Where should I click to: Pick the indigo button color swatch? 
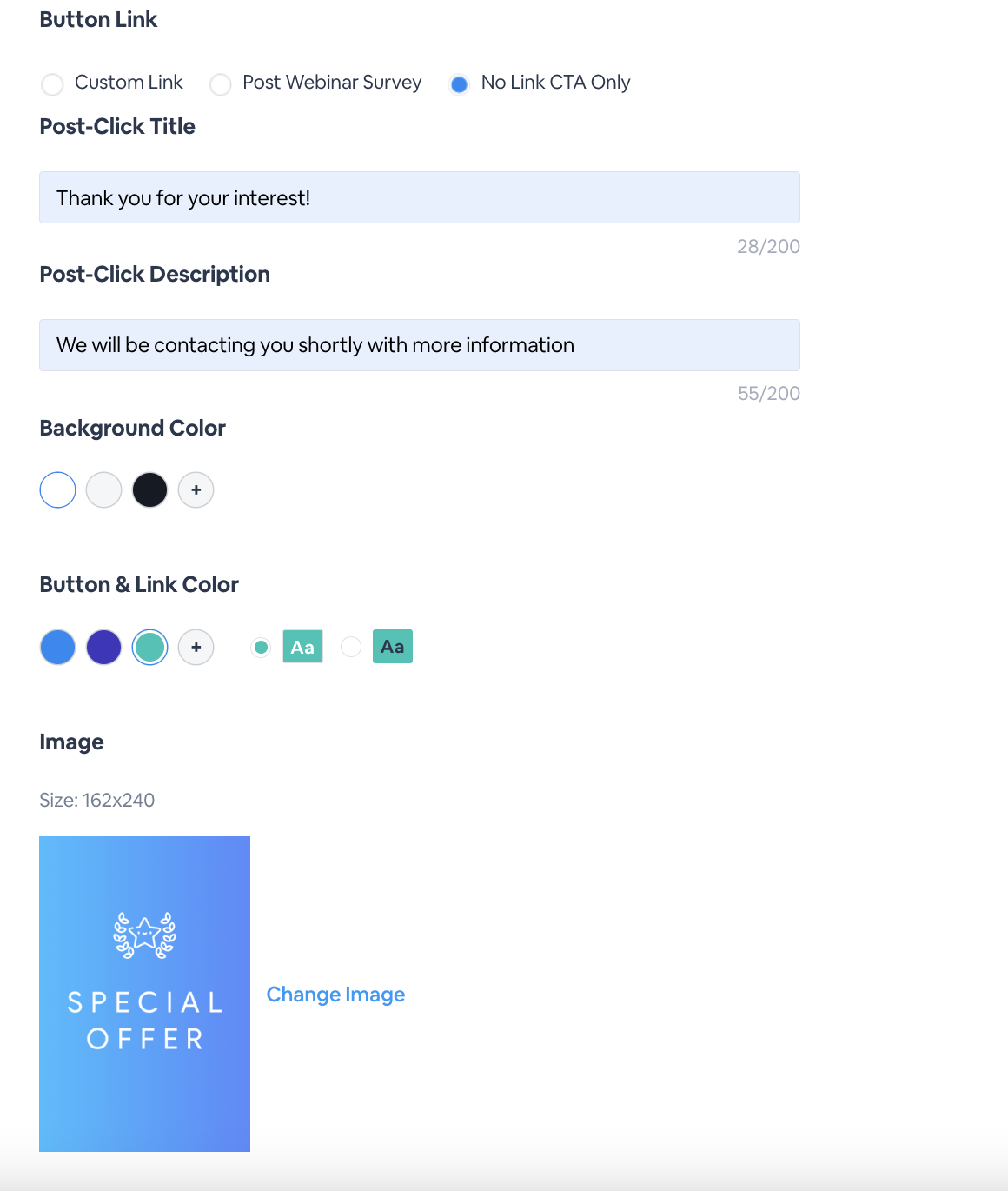pyautogui.click(x=104, y=648)
